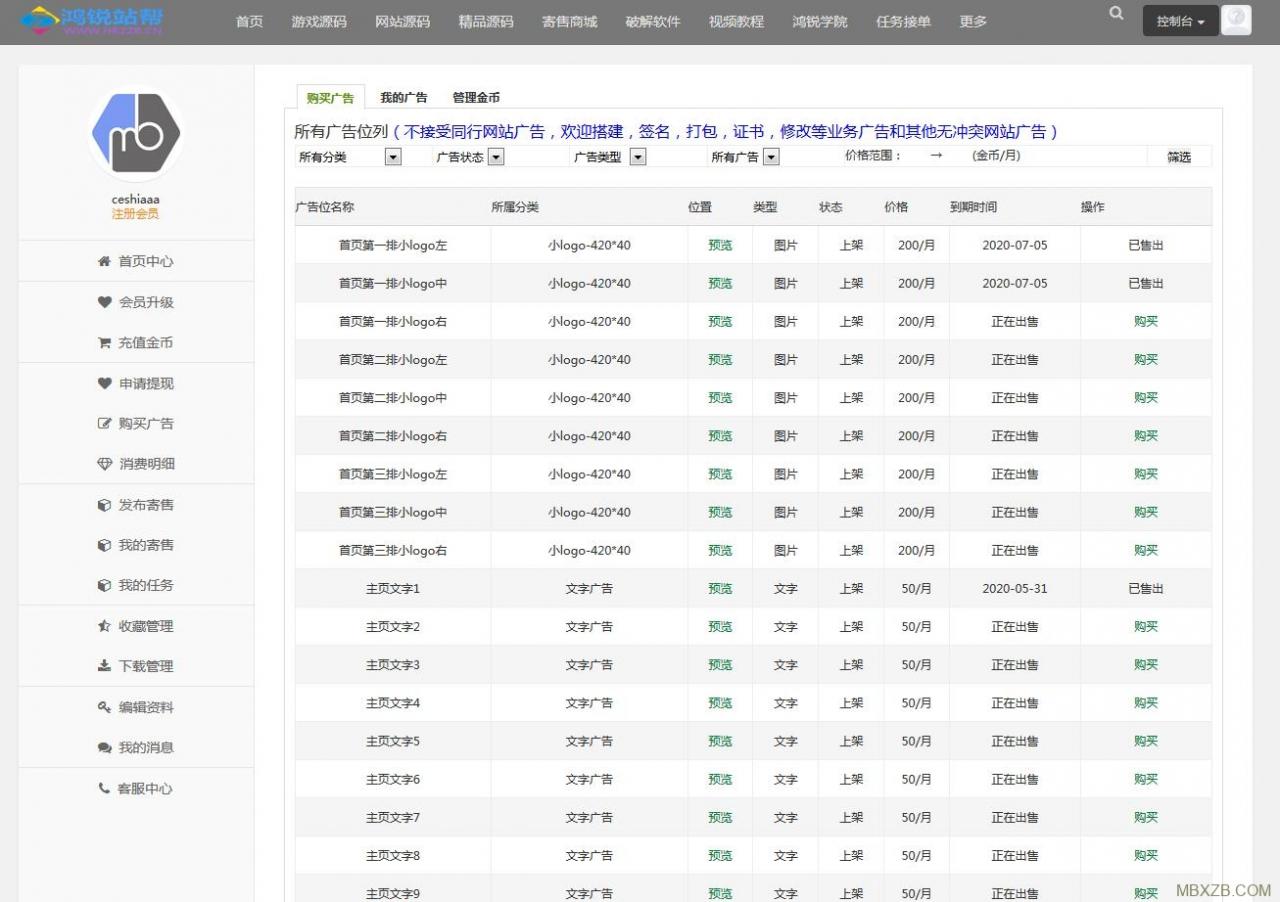1280x902 pixels.
Task: Click the cube icon beside 我的任务
Action: pos(104,585)
